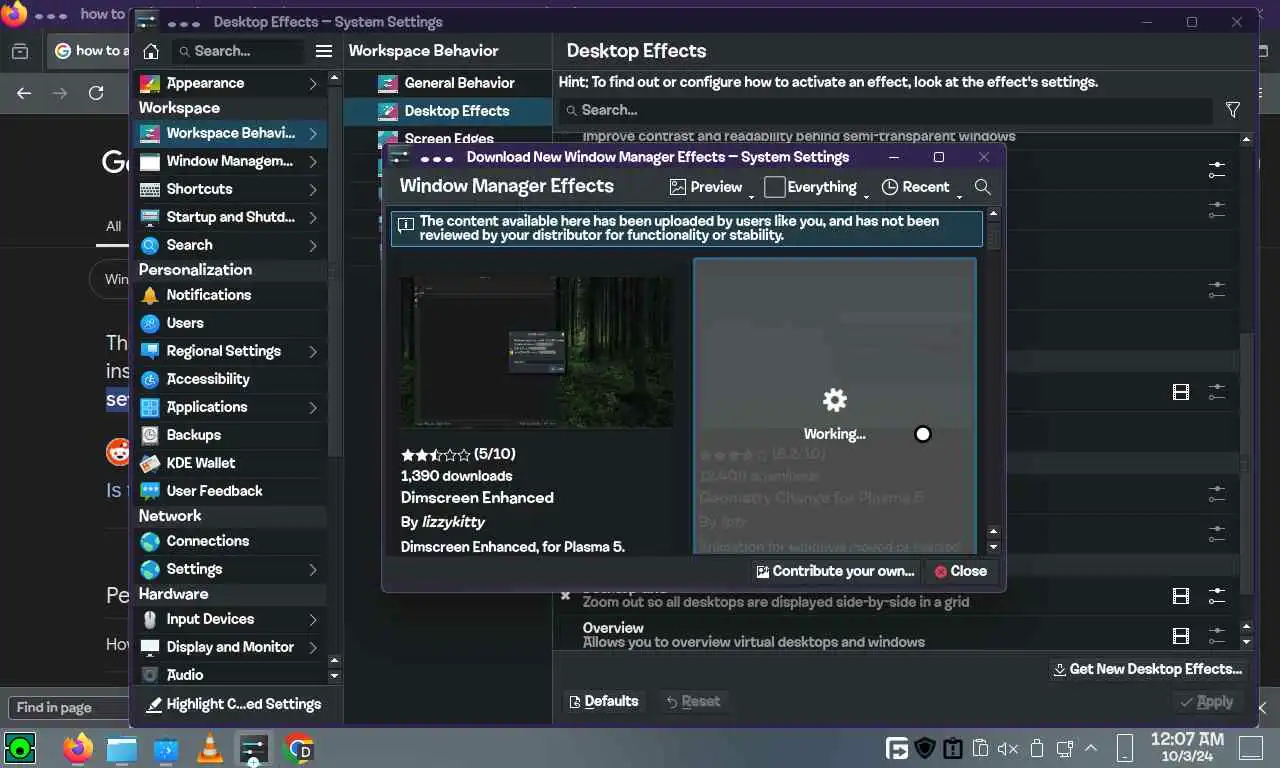Screen dimensions: 1280x768
Task: Open search in Window Manager Effects dialog
Action: tap(982, 187)
